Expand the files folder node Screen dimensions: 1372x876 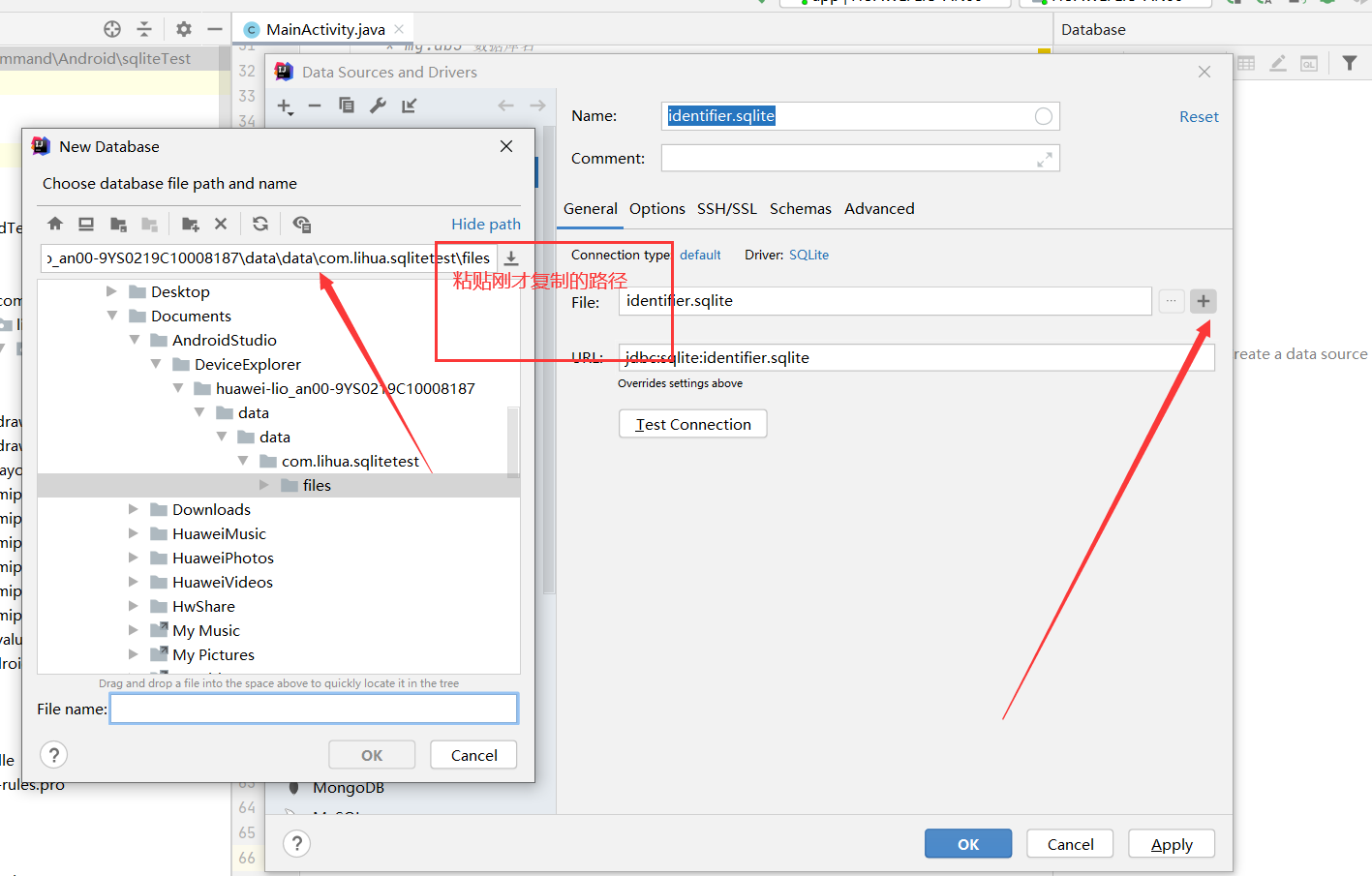coord(264,485)
